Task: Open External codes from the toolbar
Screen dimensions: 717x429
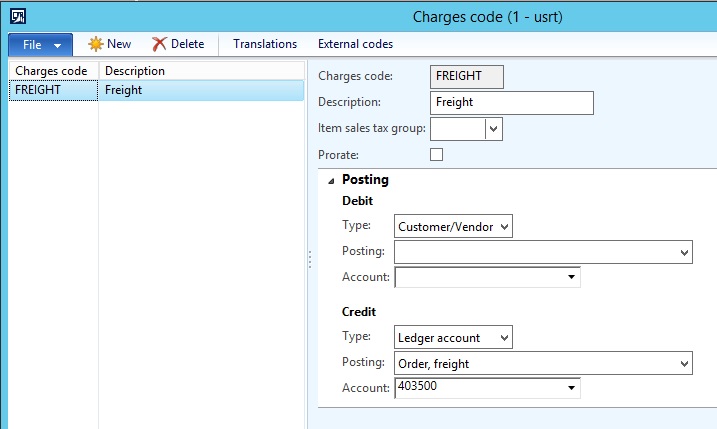Action: pyautogui.click(x=355, y=44)
